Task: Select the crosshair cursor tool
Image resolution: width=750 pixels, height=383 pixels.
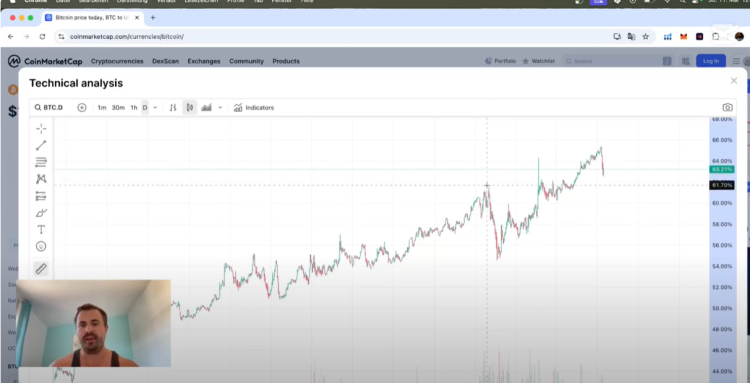Action: coord(41,128)
